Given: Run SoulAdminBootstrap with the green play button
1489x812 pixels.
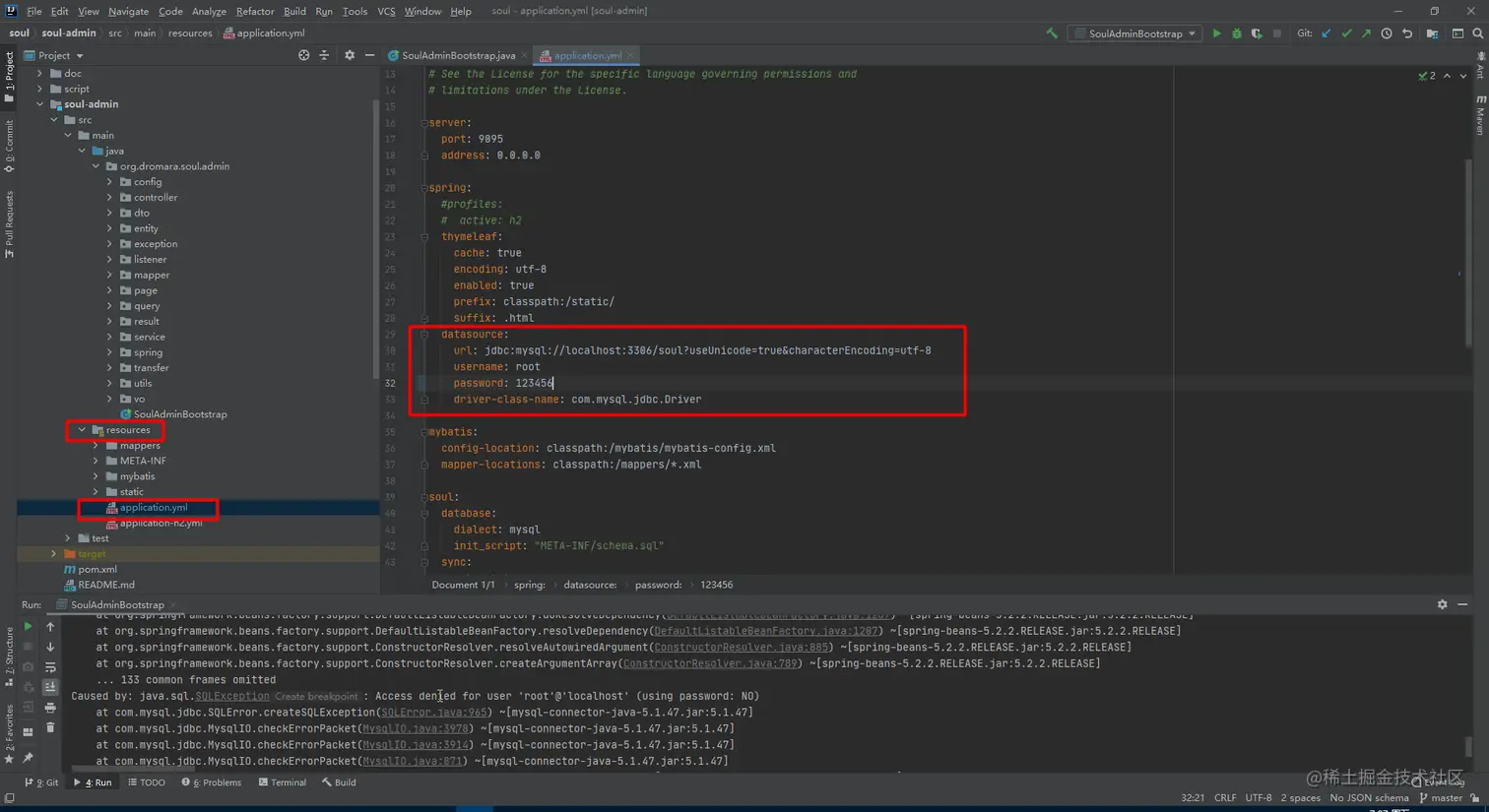Looking at the screenshot, I should click(x=1216, y=33).
